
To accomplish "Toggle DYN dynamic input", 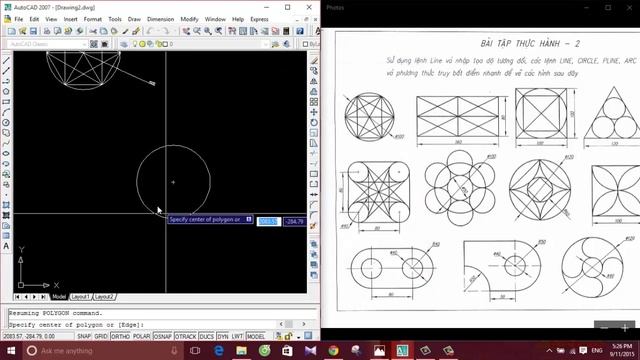I will coord(223,336).
